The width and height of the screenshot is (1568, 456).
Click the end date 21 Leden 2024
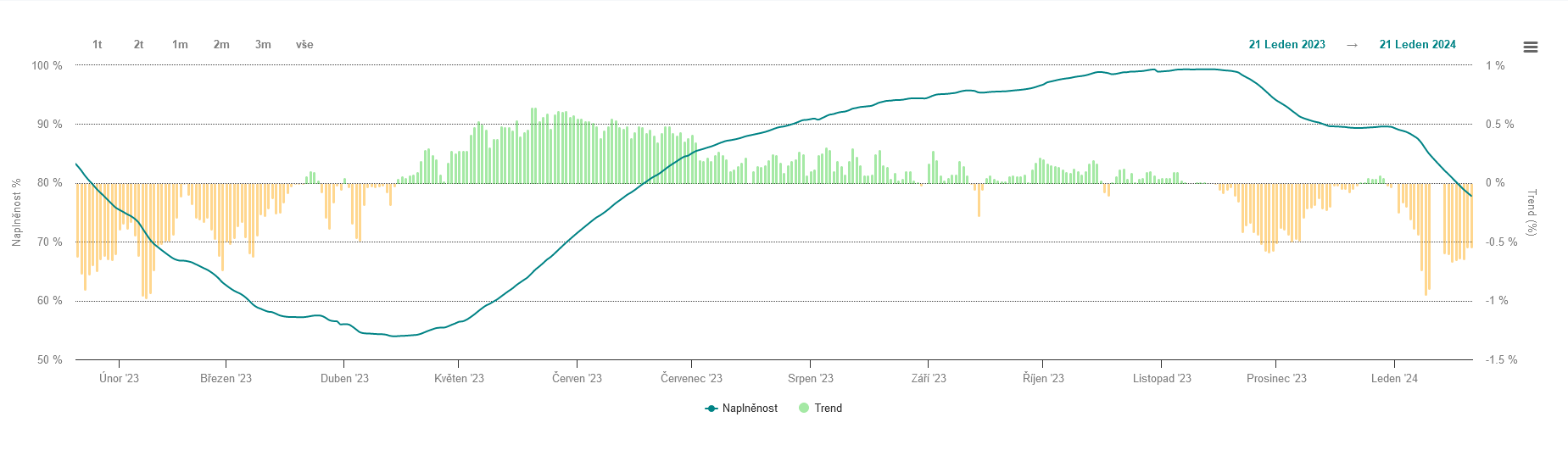click(1417, 45)
